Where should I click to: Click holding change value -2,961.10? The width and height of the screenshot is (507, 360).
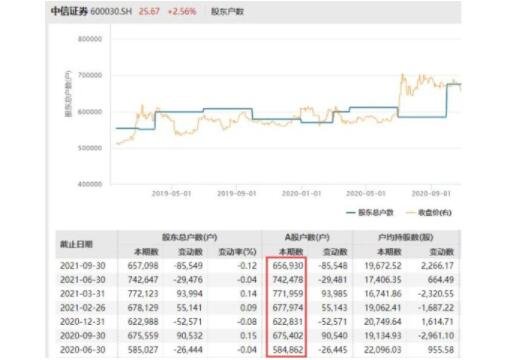(x=436, y=336)
